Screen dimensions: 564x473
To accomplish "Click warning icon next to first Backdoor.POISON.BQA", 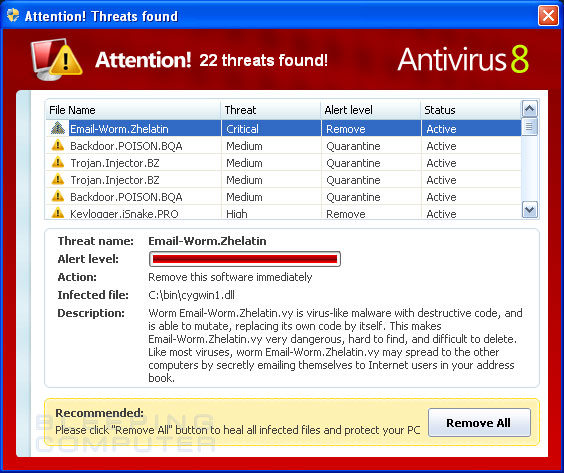I will tap(58, 145).
